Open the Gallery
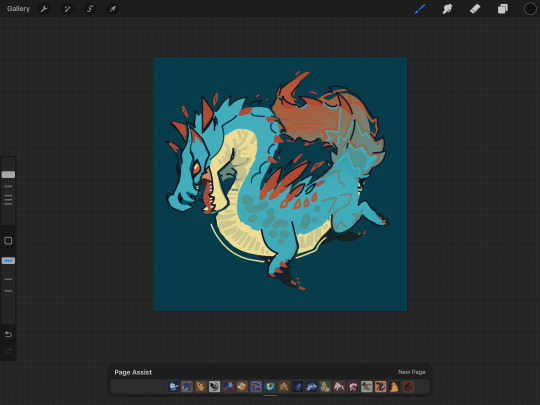540x405 pixels. click(18, 9)
